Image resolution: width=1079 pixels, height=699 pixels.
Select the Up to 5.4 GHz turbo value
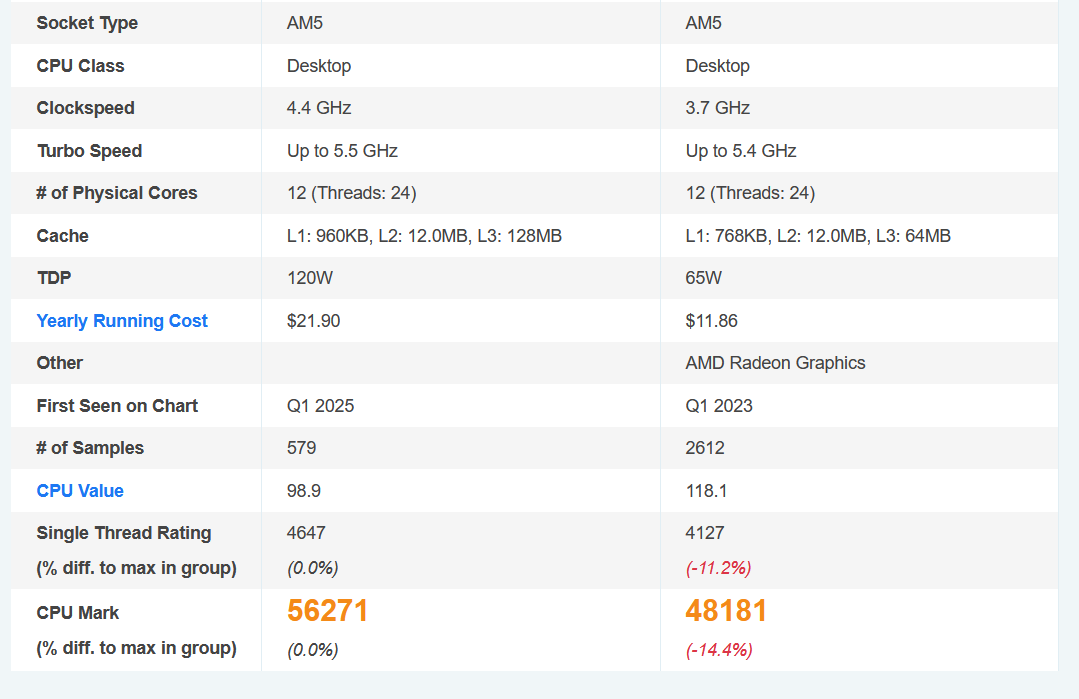[741, 151]
